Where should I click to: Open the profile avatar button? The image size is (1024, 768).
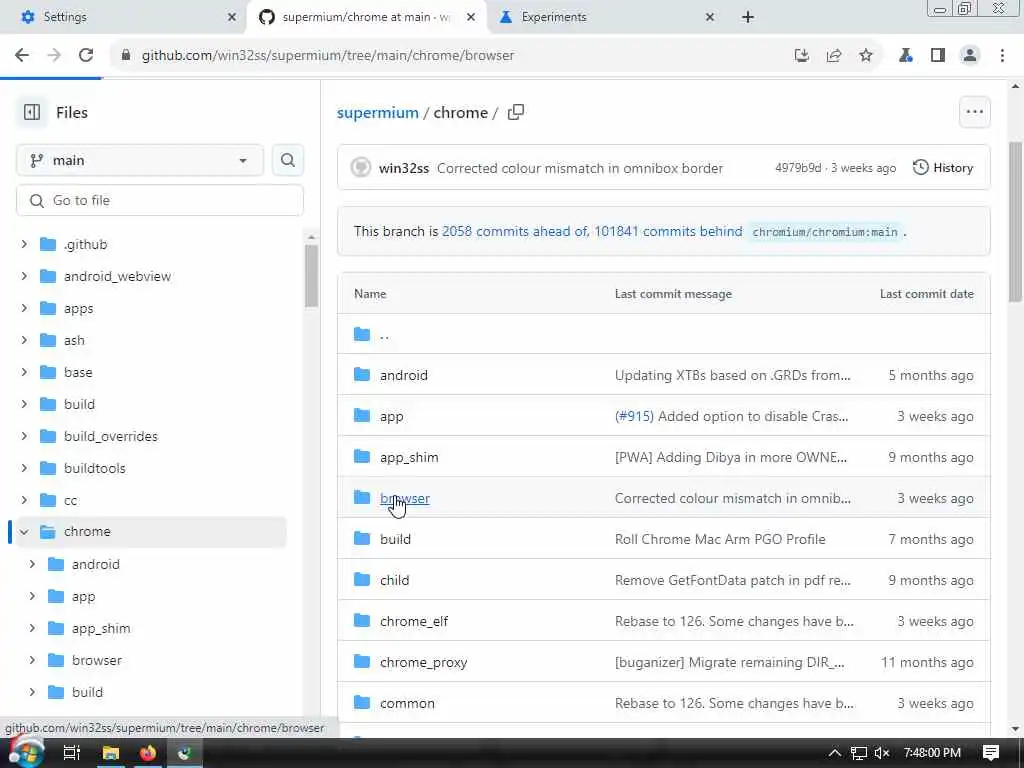[970, 56]
